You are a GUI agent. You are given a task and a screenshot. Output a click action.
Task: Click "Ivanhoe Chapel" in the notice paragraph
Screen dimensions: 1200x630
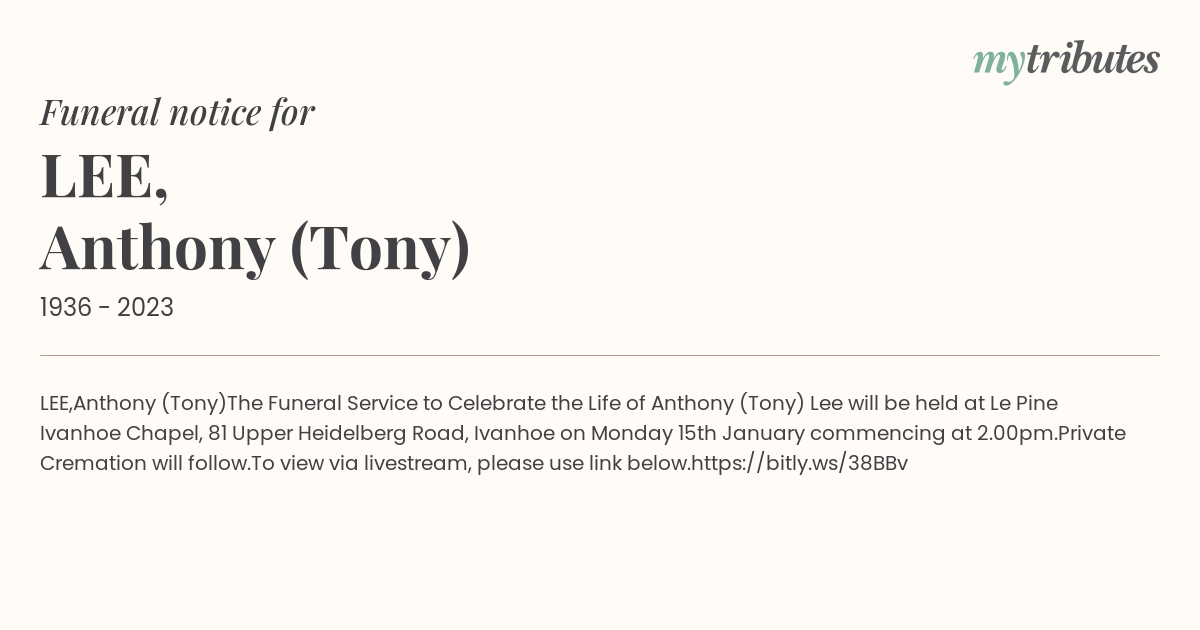(117, 433)
